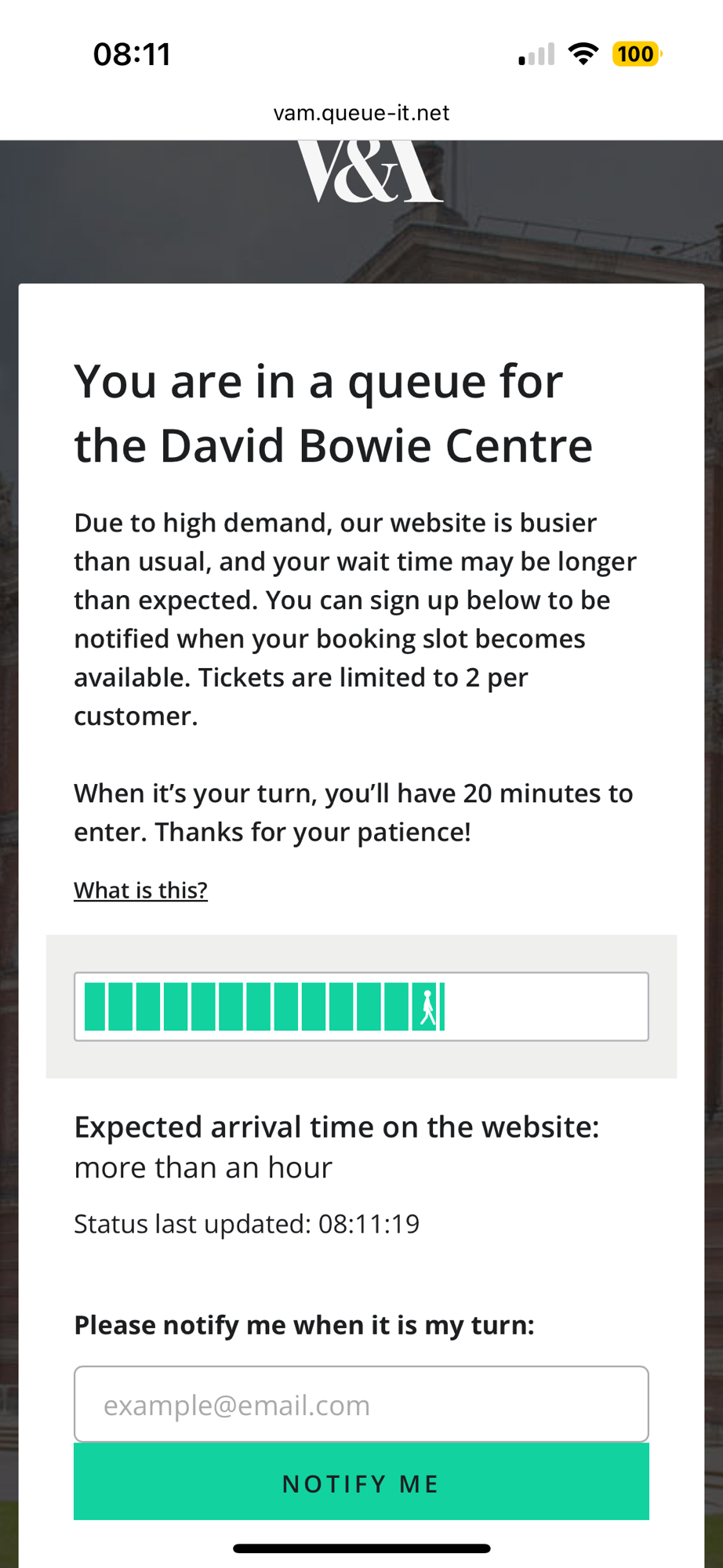Click the empty part of the progress bar

[x=545, y=1007]
